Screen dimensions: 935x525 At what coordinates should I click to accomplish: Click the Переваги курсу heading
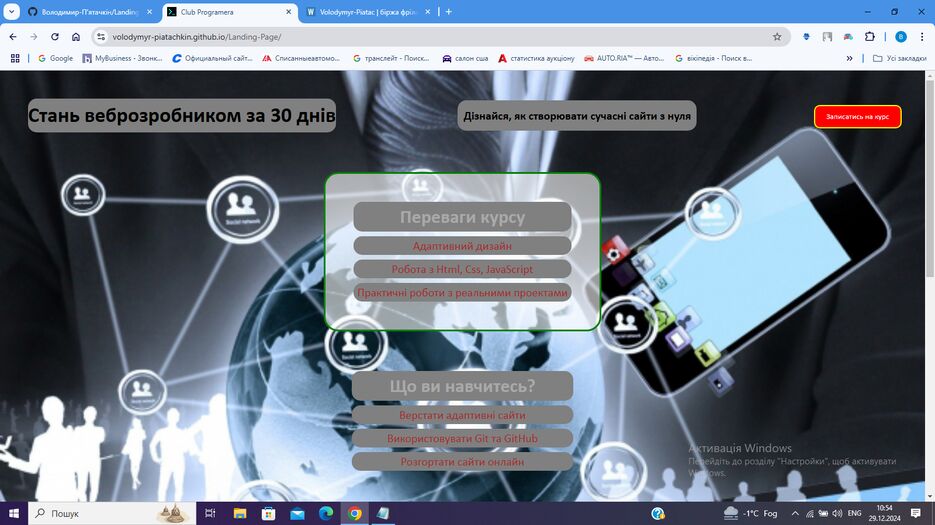(x=462, y=217)
